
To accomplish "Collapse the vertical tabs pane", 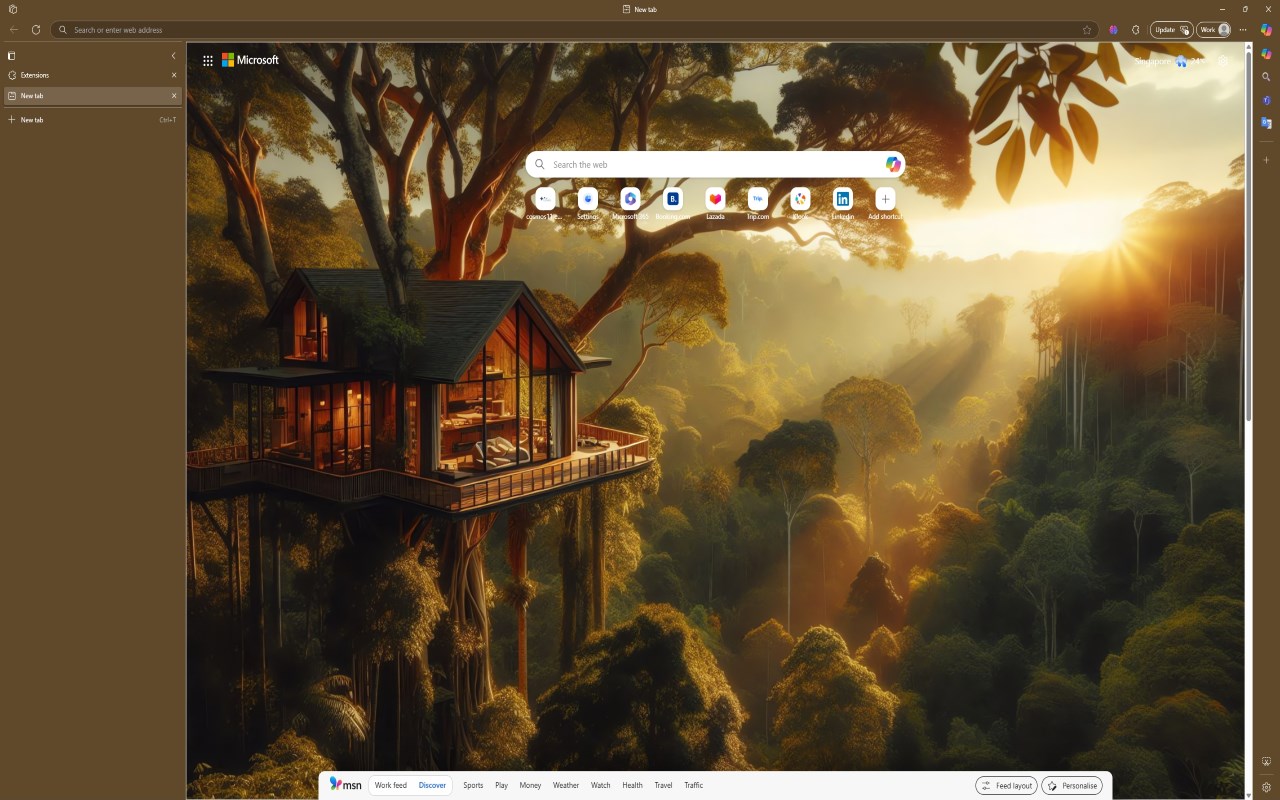I will (x=173, y=56).
